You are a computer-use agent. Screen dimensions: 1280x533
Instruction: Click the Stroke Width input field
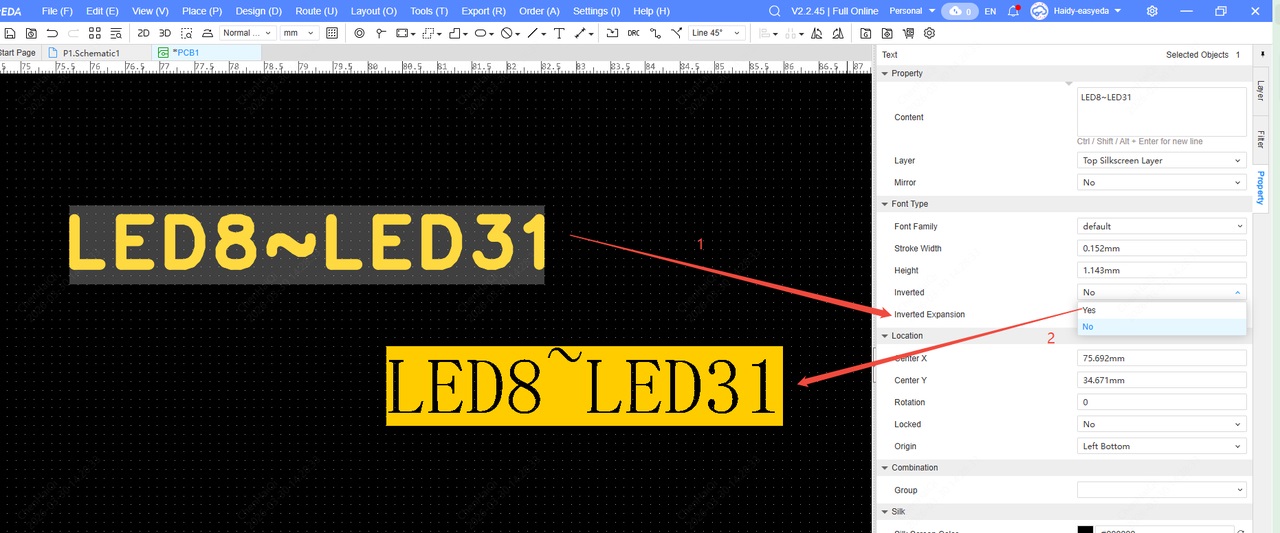coord(1161,248)
